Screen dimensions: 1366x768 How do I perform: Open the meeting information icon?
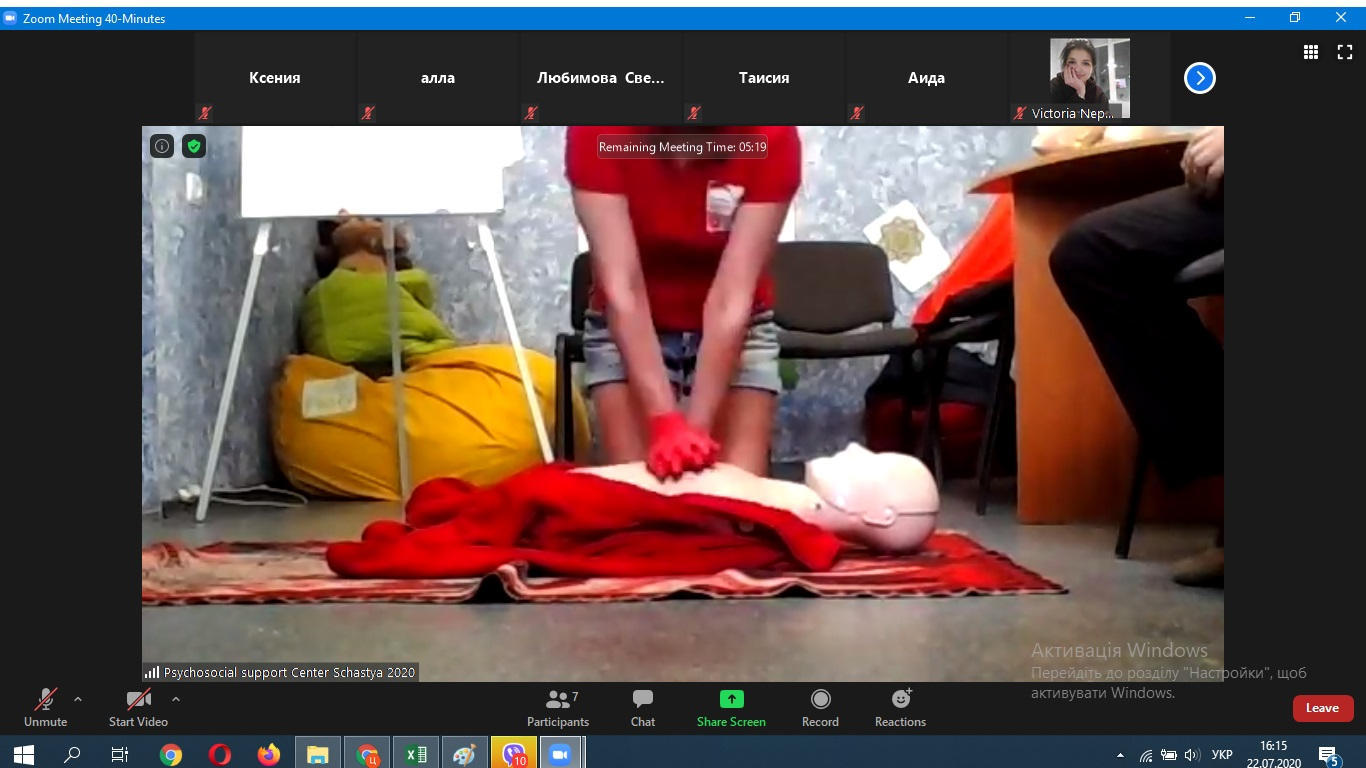tap(162, 146)
